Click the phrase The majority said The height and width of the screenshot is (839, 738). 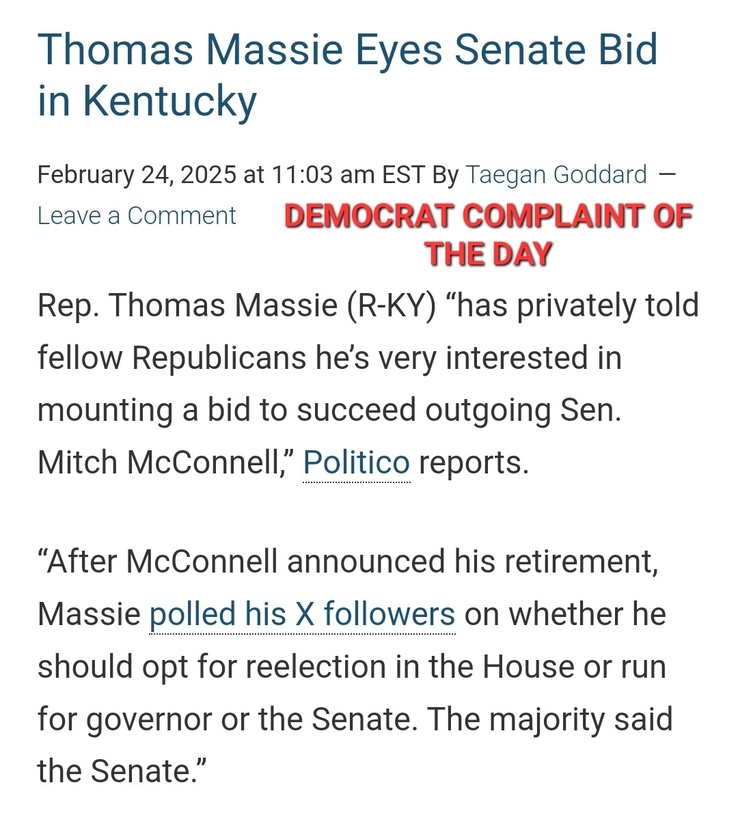550,720
